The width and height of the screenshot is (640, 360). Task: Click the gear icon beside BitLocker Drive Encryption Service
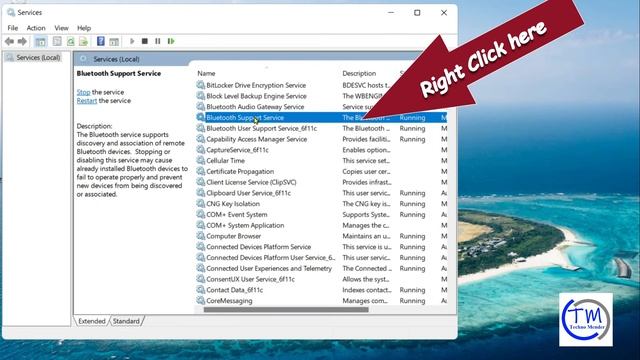(x=200, y=85)
